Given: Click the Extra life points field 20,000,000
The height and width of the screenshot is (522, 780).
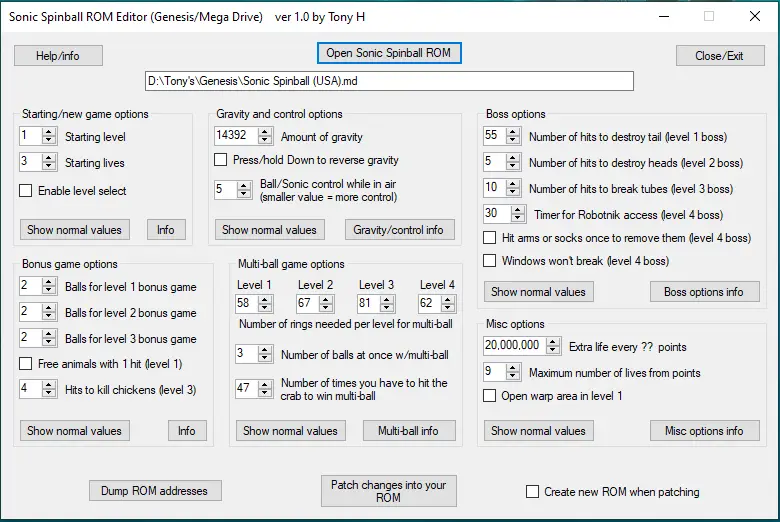Looking at the screenshot, I should (x=514, y=346).
